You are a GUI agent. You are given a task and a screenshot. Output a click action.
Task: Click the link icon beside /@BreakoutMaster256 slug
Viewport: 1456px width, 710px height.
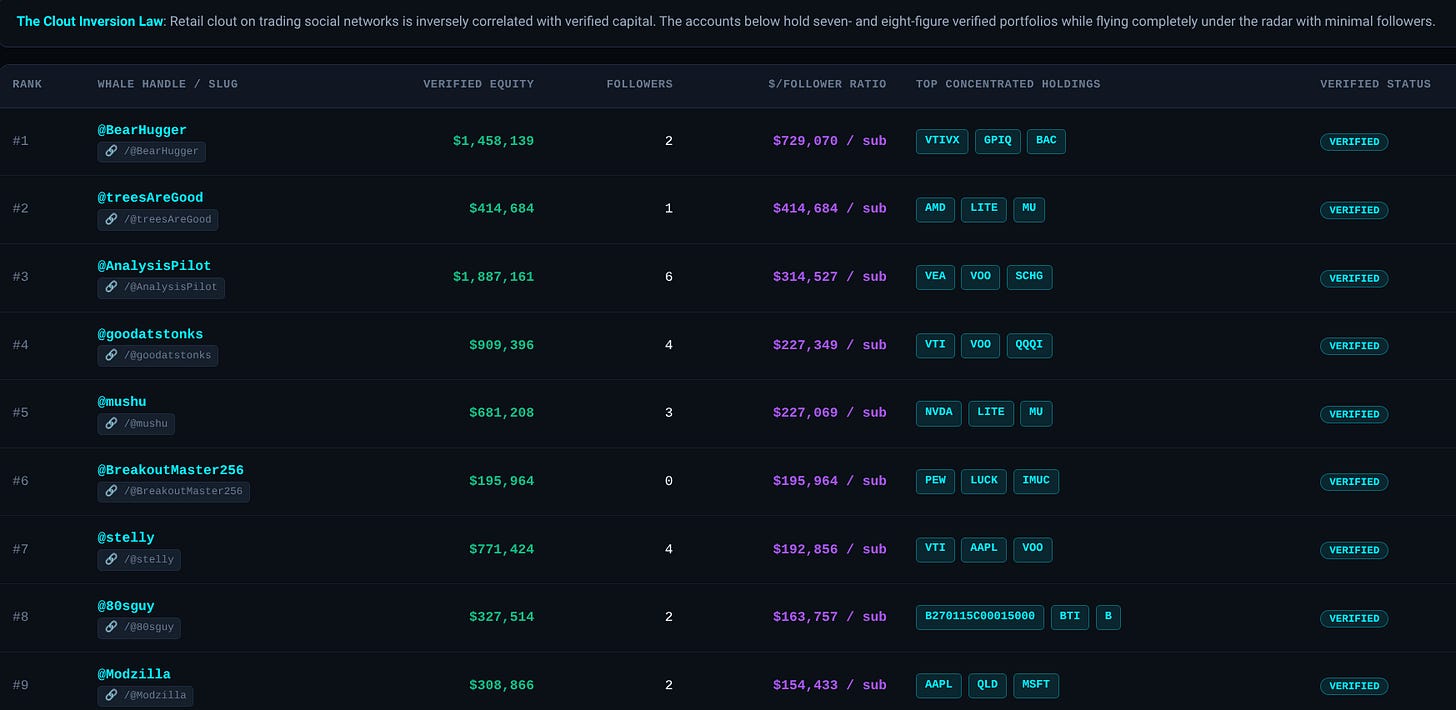pyautogui.click(x=112, y=492)
